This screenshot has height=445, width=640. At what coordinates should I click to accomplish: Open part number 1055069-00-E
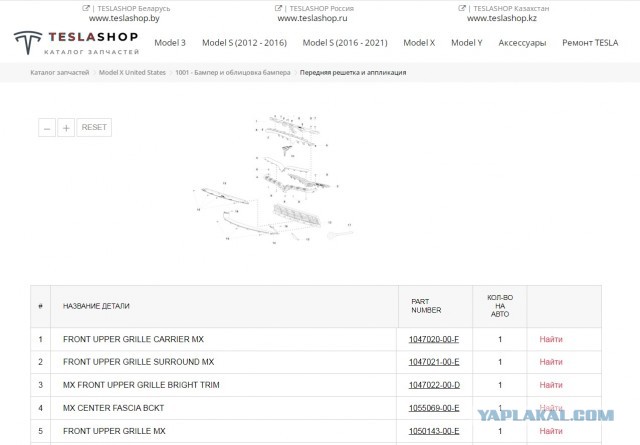[x=434, y=408]
